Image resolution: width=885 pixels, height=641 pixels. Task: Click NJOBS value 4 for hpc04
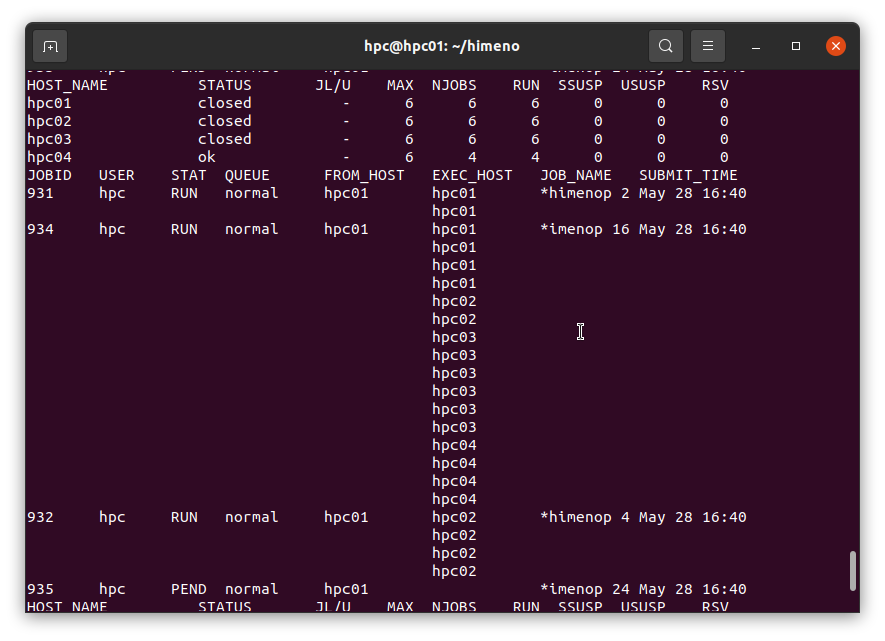(472, 157)
